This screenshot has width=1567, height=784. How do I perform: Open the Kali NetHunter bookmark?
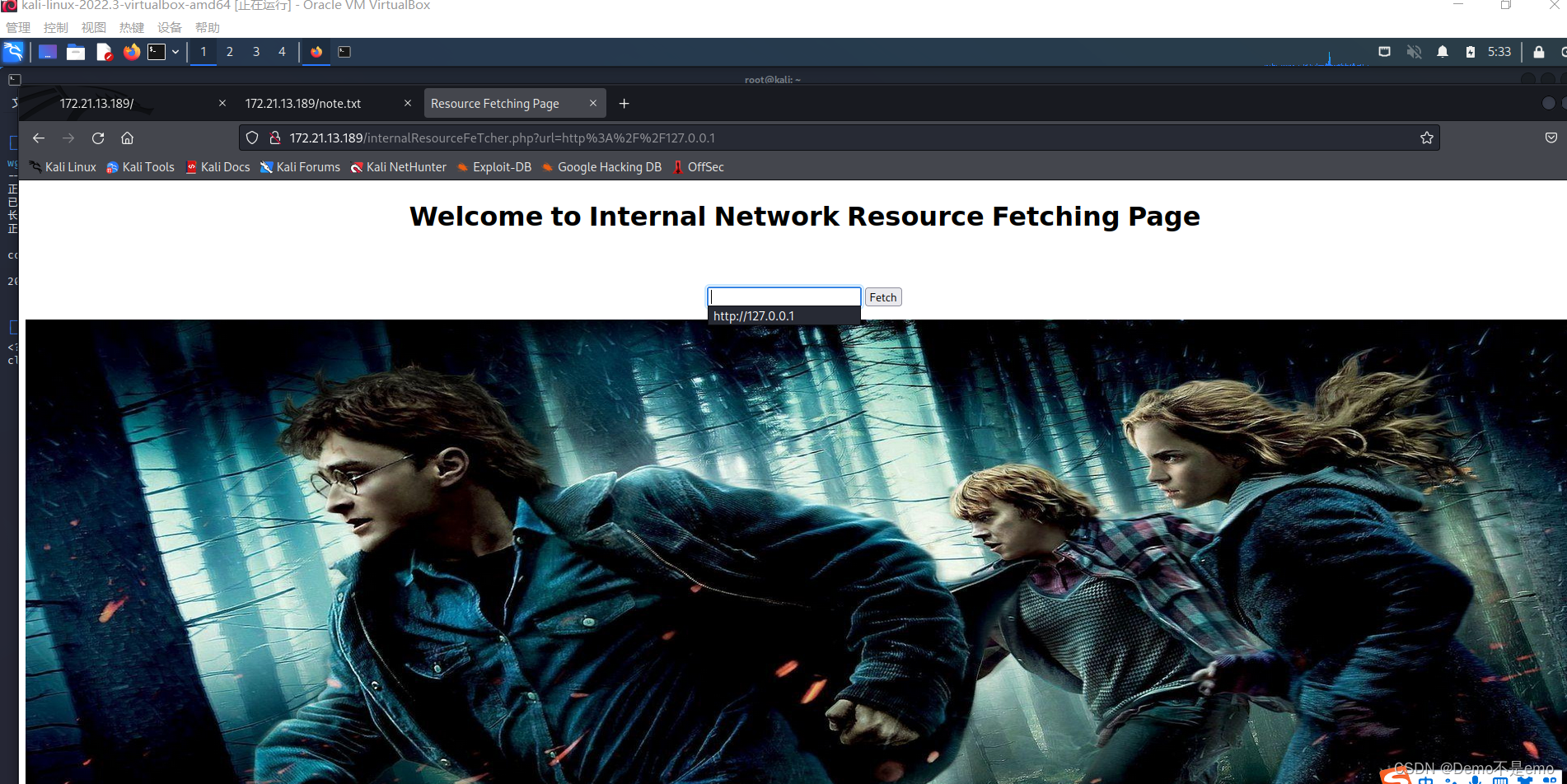pos(398,167)
